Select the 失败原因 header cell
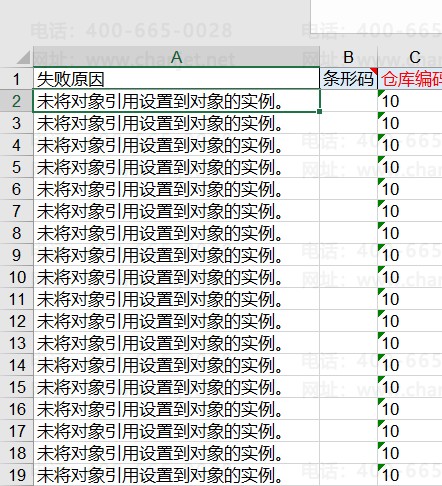The width and height of the screenshot is (442, 486). 176,79
